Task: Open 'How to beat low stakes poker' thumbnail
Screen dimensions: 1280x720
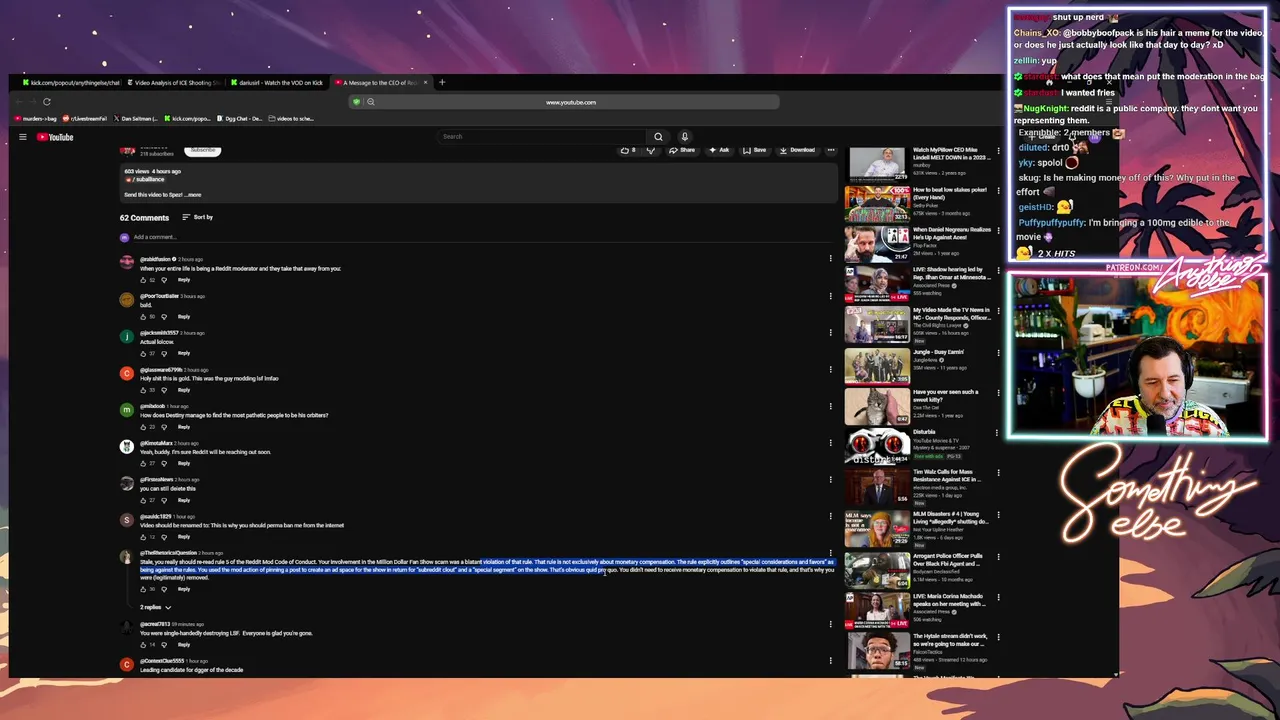Action: [x=877, y=204]
